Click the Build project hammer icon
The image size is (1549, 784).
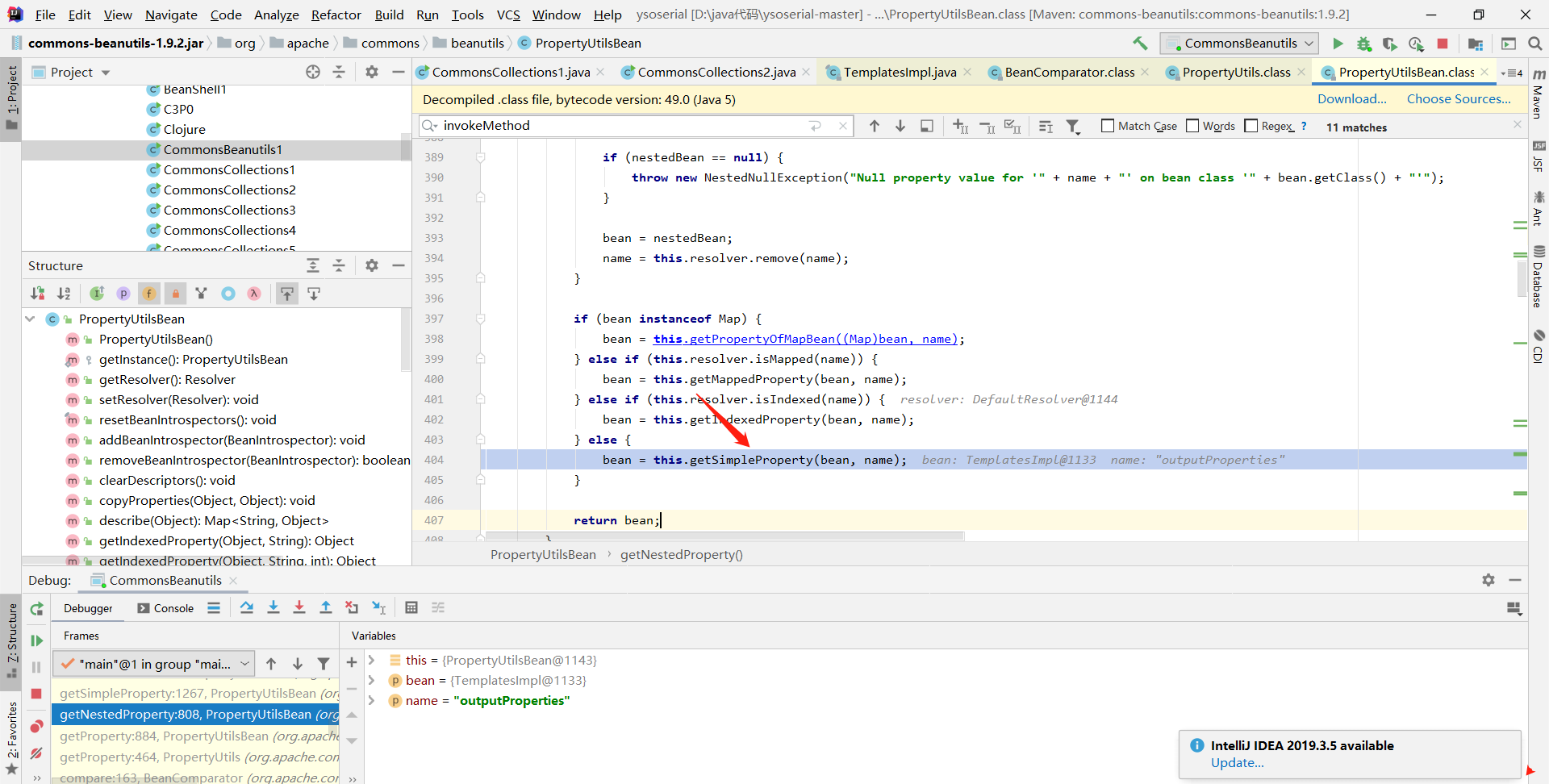1140,44
